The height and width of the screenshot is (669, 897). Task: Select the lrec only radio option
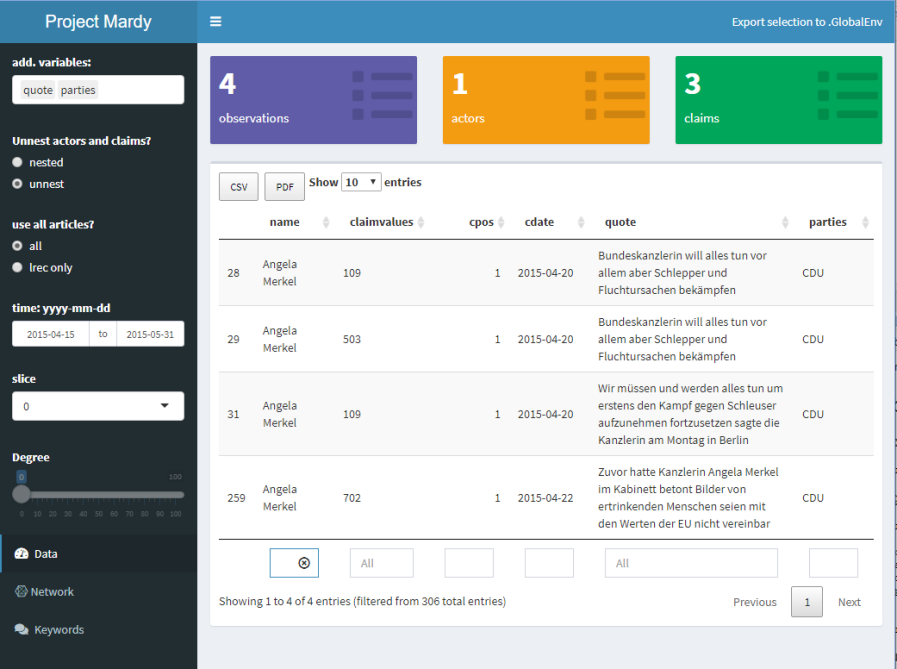[x=17, y=267]
